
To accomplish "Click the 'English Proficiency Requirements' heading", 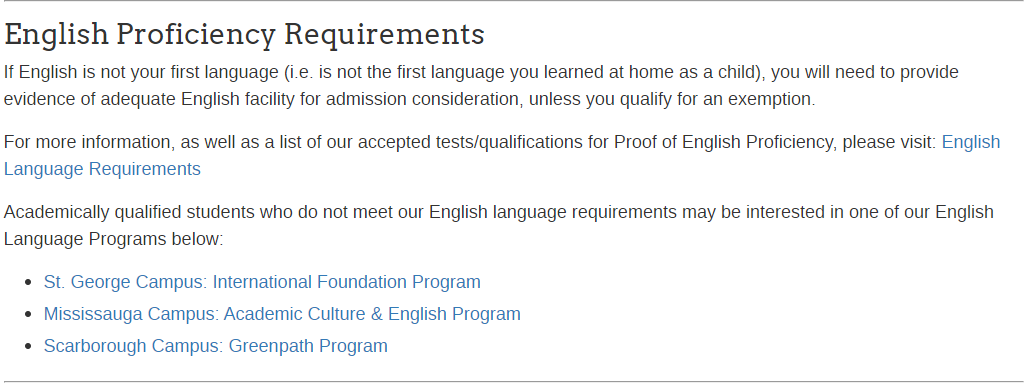I will (244, 35).
